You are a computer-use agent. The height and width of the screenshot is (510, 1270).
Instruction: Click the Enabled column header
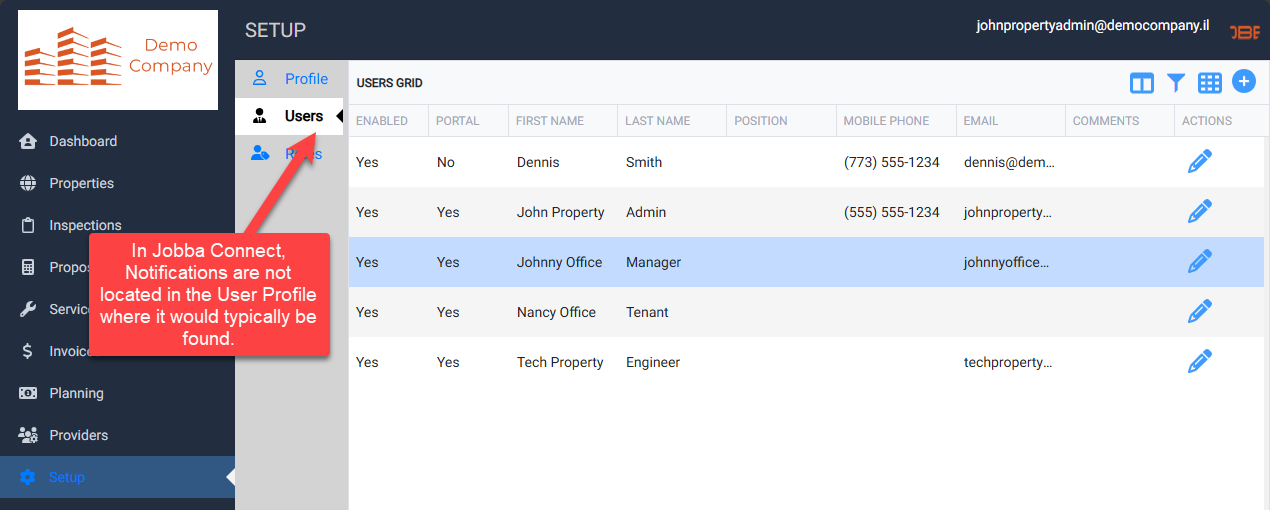381,121
